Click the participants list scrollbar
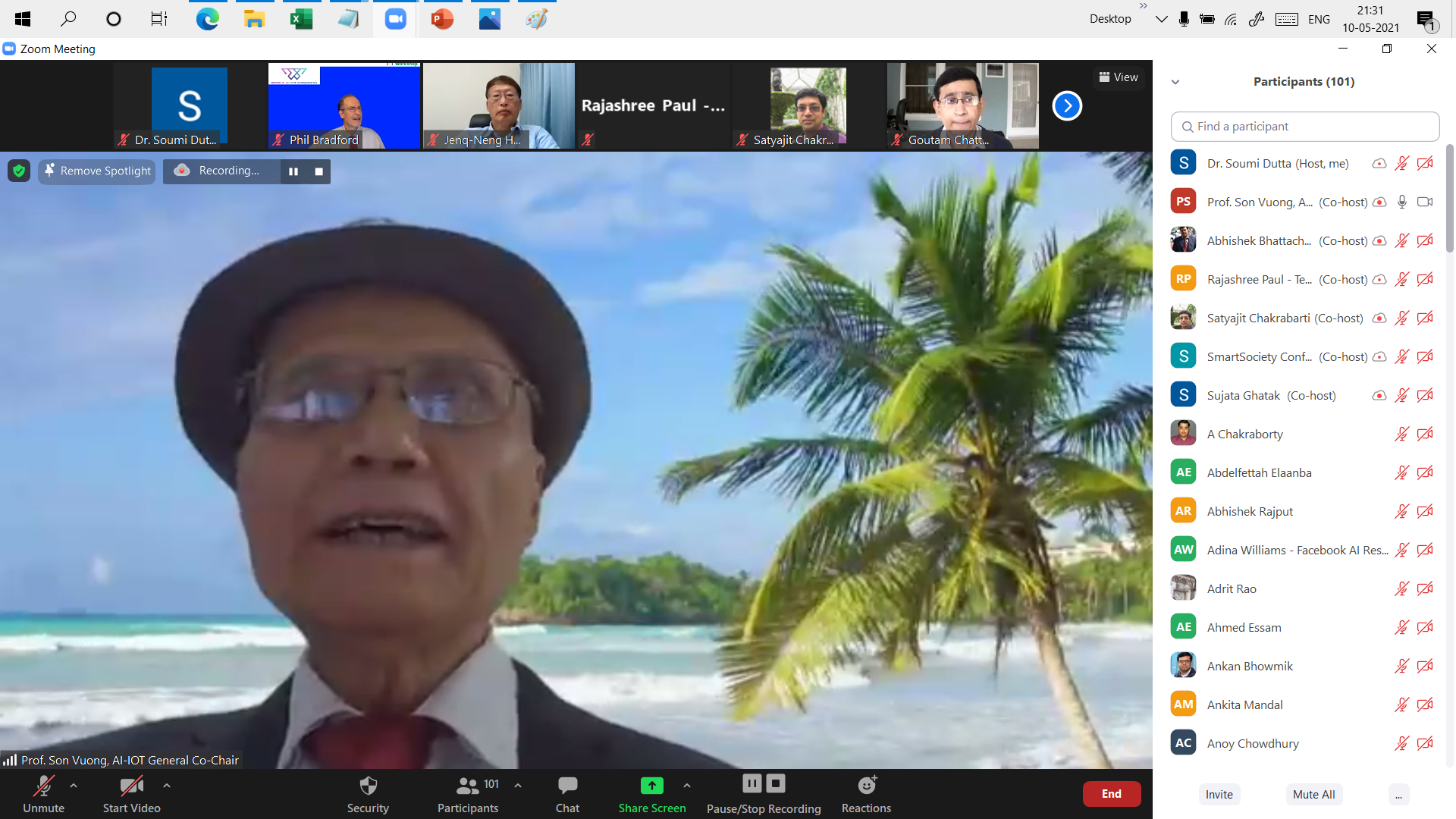Viewport: 1456px width, 819px height. point(1449,199)
